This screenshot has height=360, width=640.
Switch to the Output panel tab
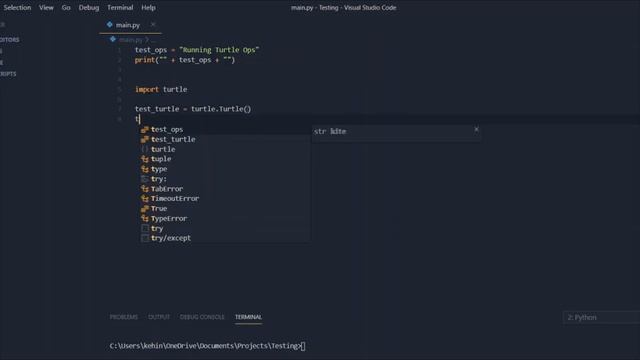(159, 317)
